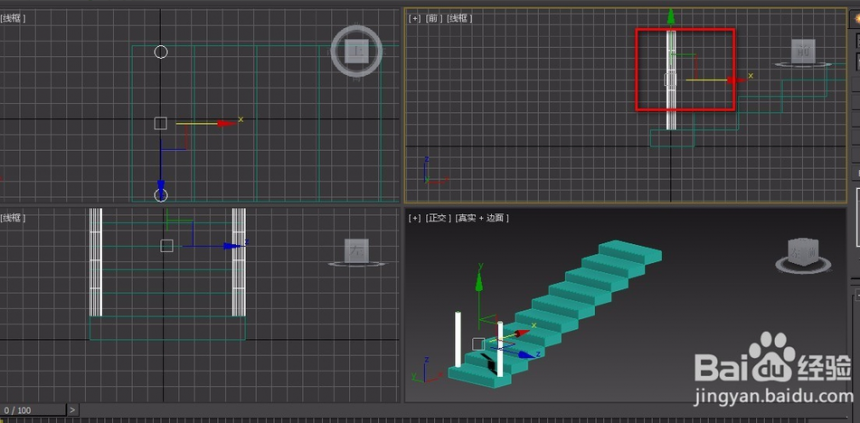Open the [线框] shading menu in front viewport
860x423 pixels.
[x=459, y=18]
